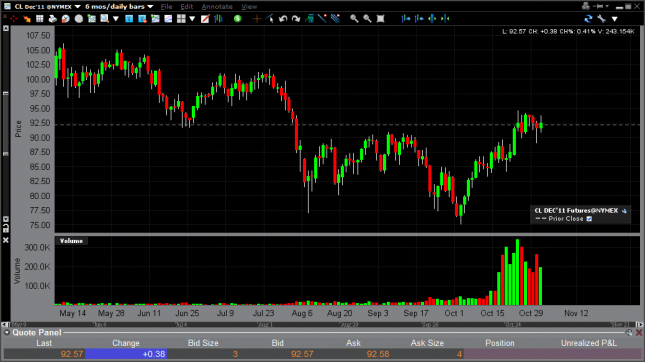The height and width of the screenshot is (362, 645).
Task: Click the Position column header
Action: [x=500, y=343]
